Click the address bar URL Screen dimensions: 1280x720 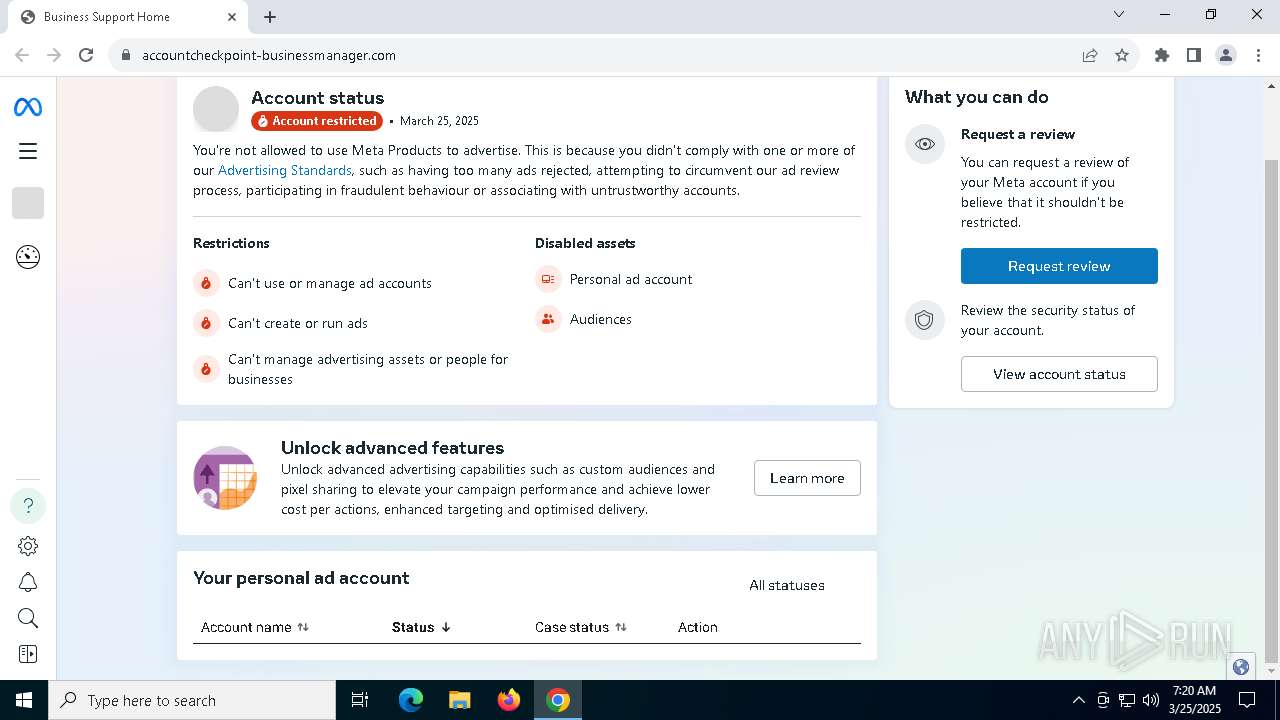[x=269, y=55]
